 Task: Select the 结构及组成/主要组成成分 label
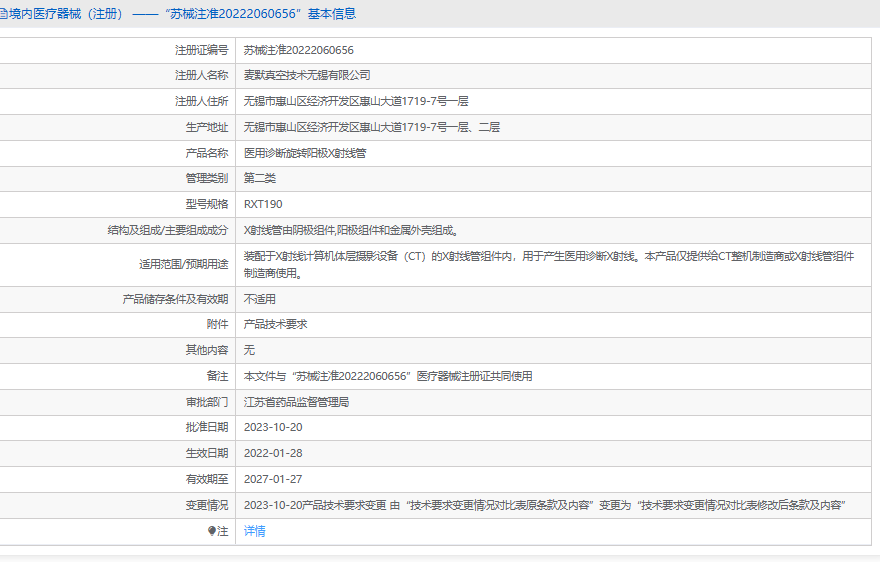pos(168,230)
